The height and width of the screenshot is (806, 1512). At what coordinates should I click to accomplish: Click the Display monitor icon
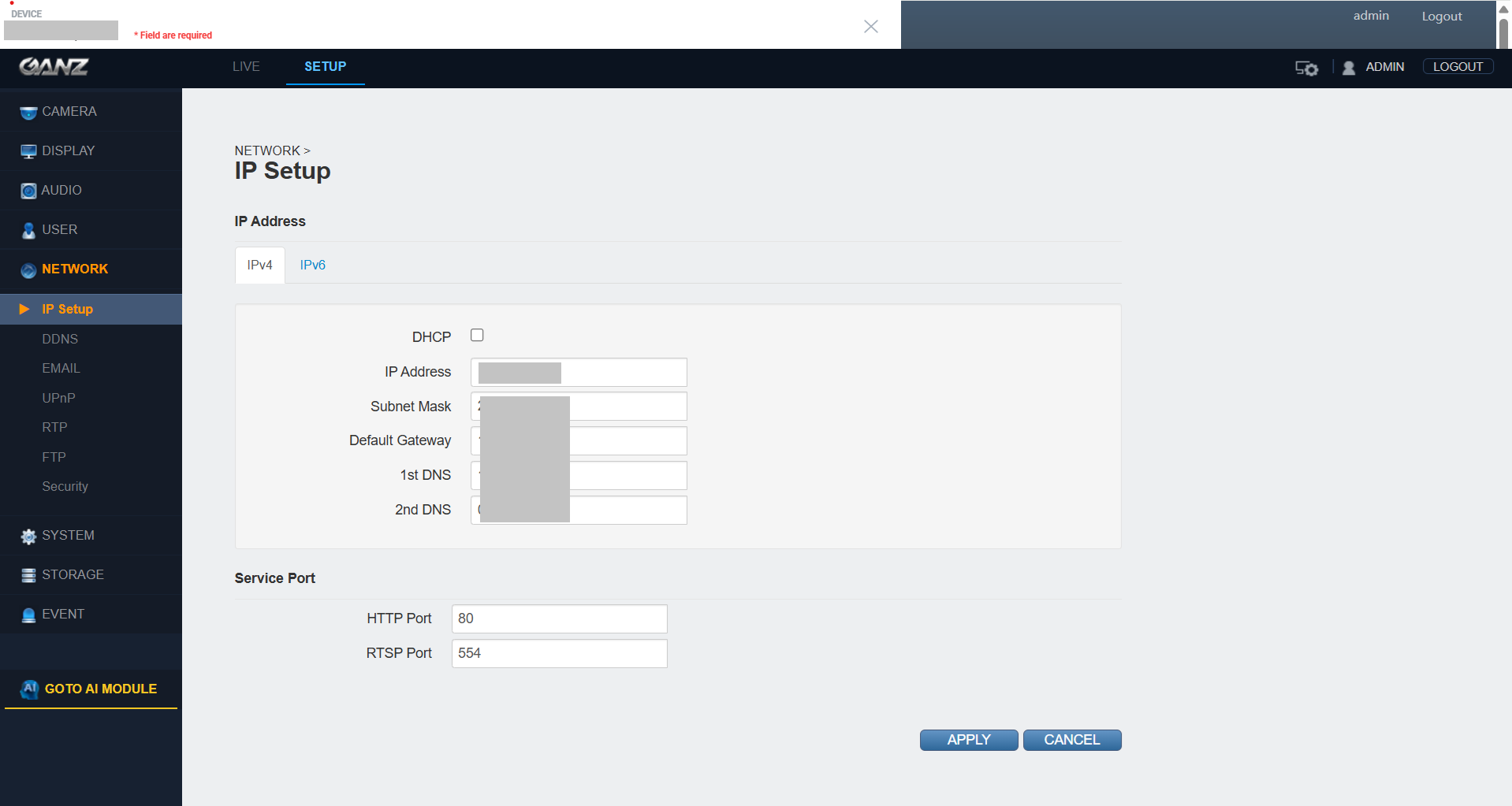(x=28, y=151)
